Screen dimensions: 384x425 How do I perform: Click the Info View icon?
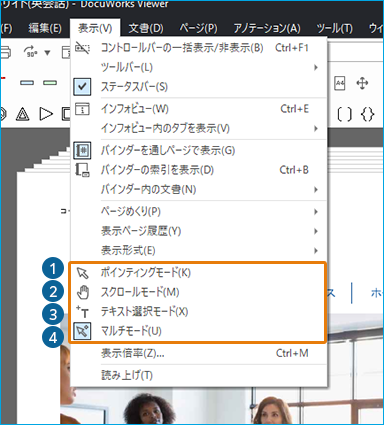(82, 109)
